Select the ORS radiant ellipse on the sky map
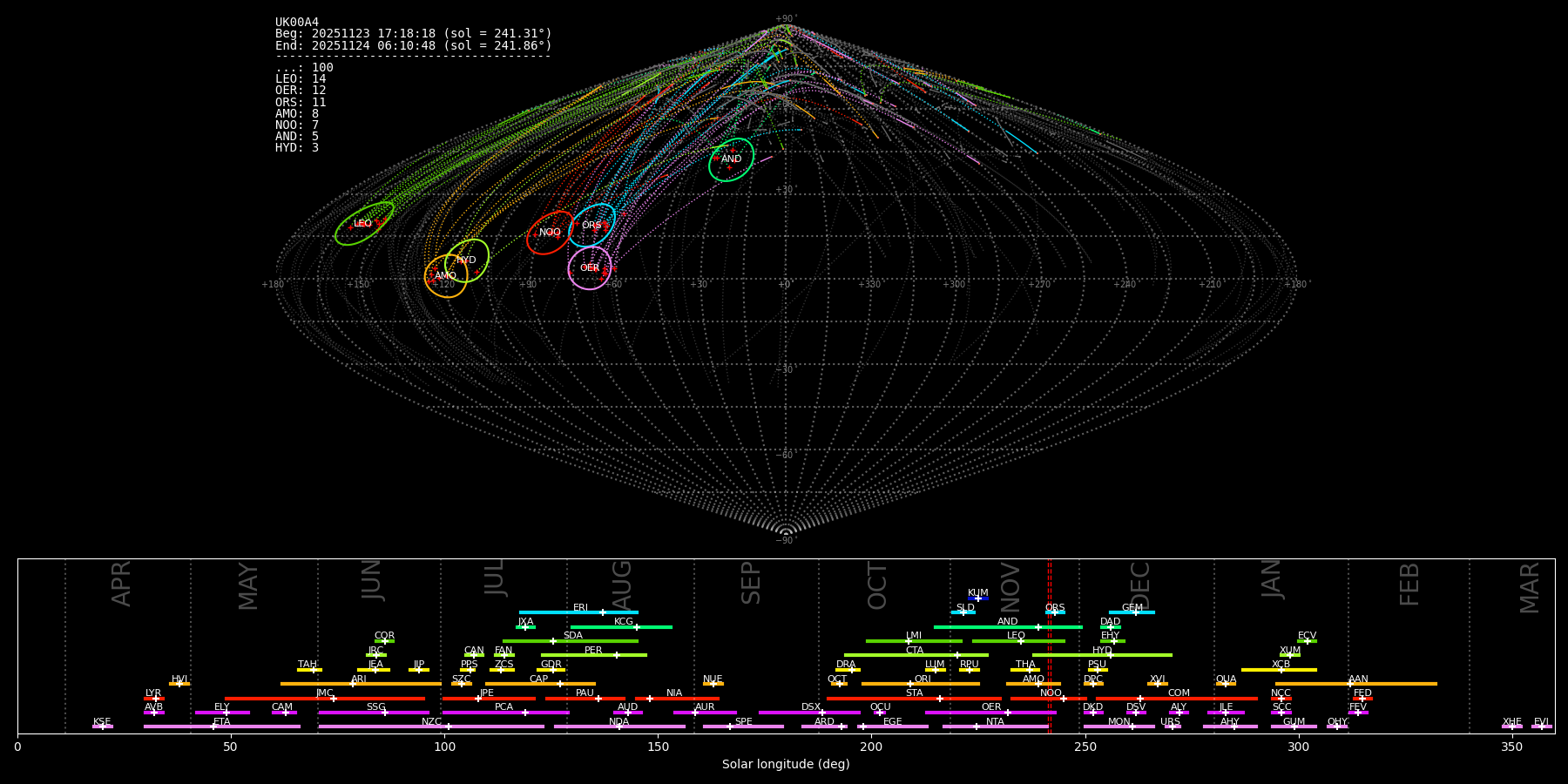This screenshot has width=1568, height=784. pyautogui.click(x=592, y=226)
